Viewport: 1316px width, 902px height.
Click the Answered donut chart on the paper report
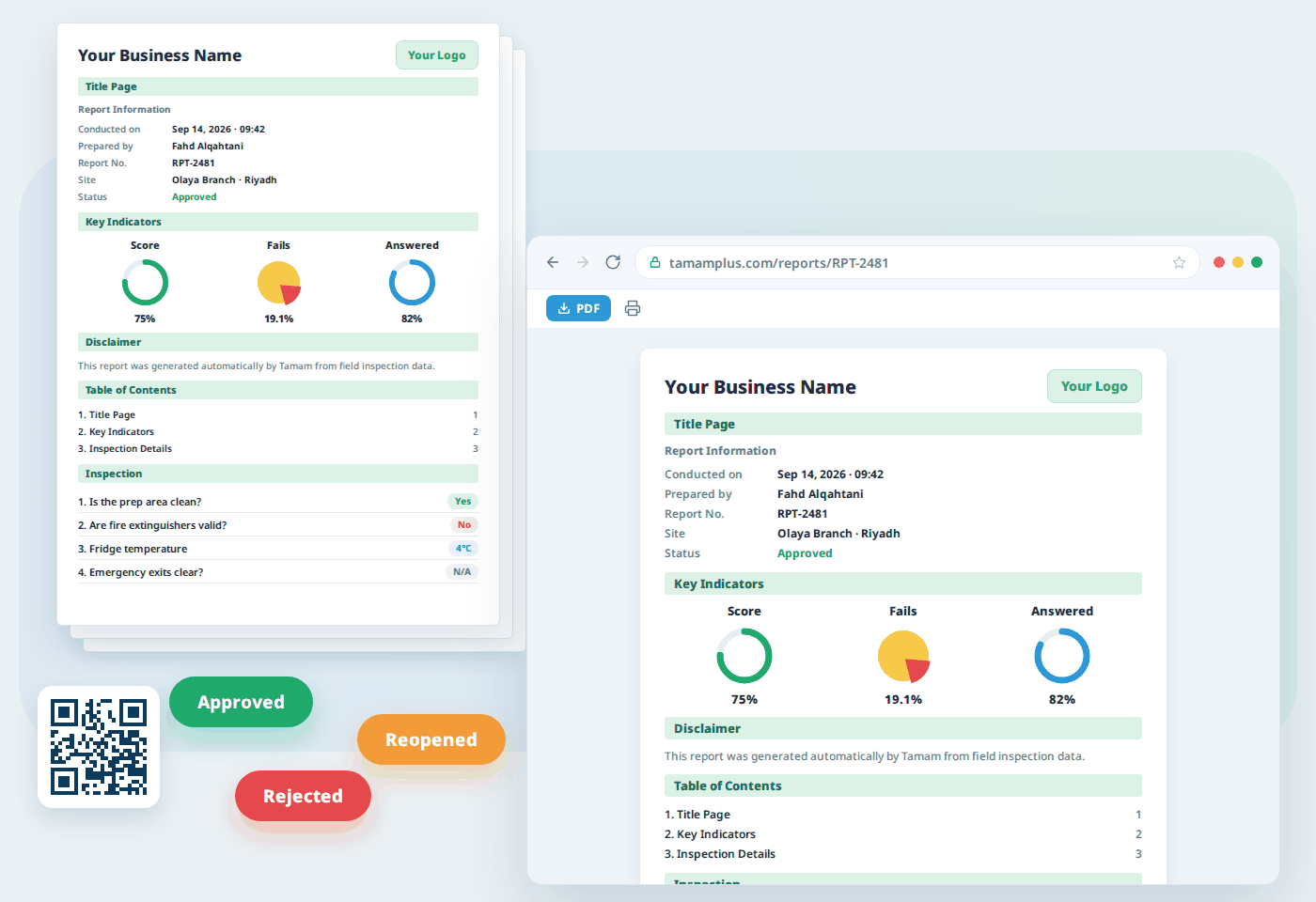412,283
